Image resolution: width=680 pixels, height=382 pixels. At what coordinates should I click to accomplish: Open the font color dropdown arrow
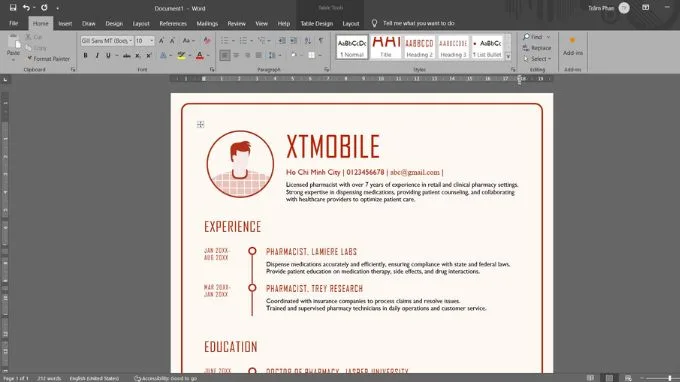(x=208, y=56)
